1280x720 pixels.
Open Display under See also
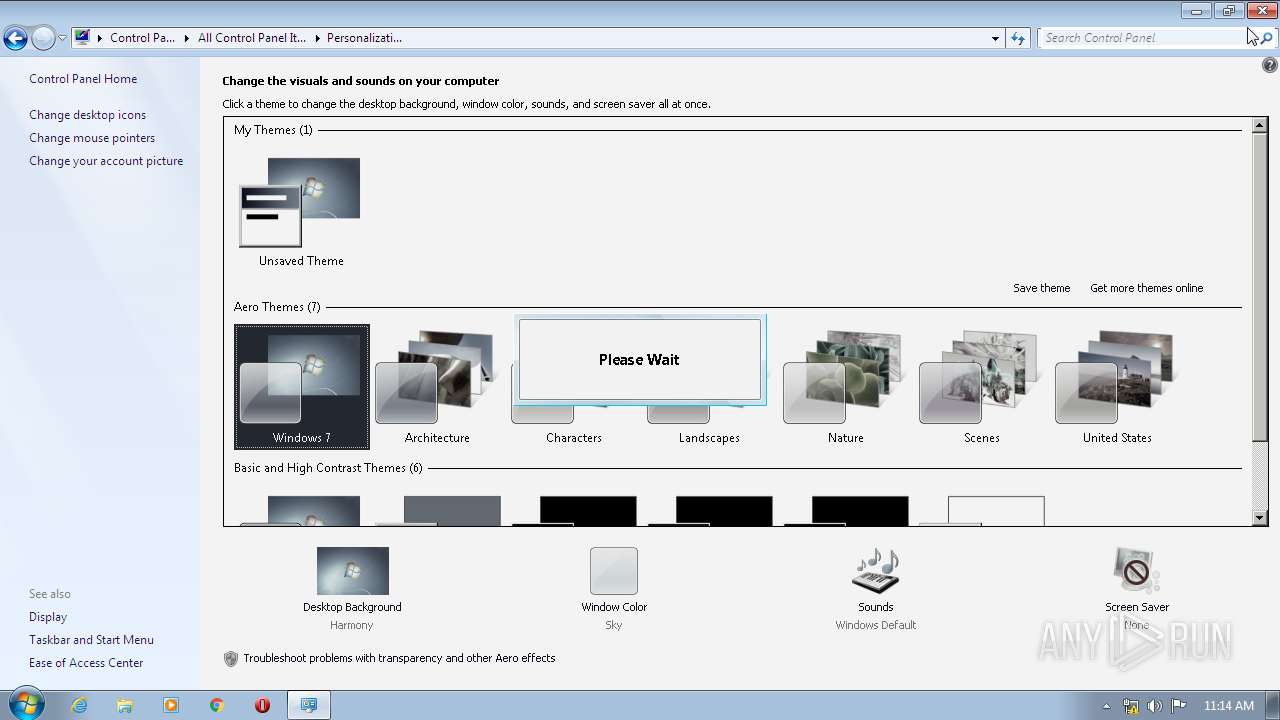(48, 617)
